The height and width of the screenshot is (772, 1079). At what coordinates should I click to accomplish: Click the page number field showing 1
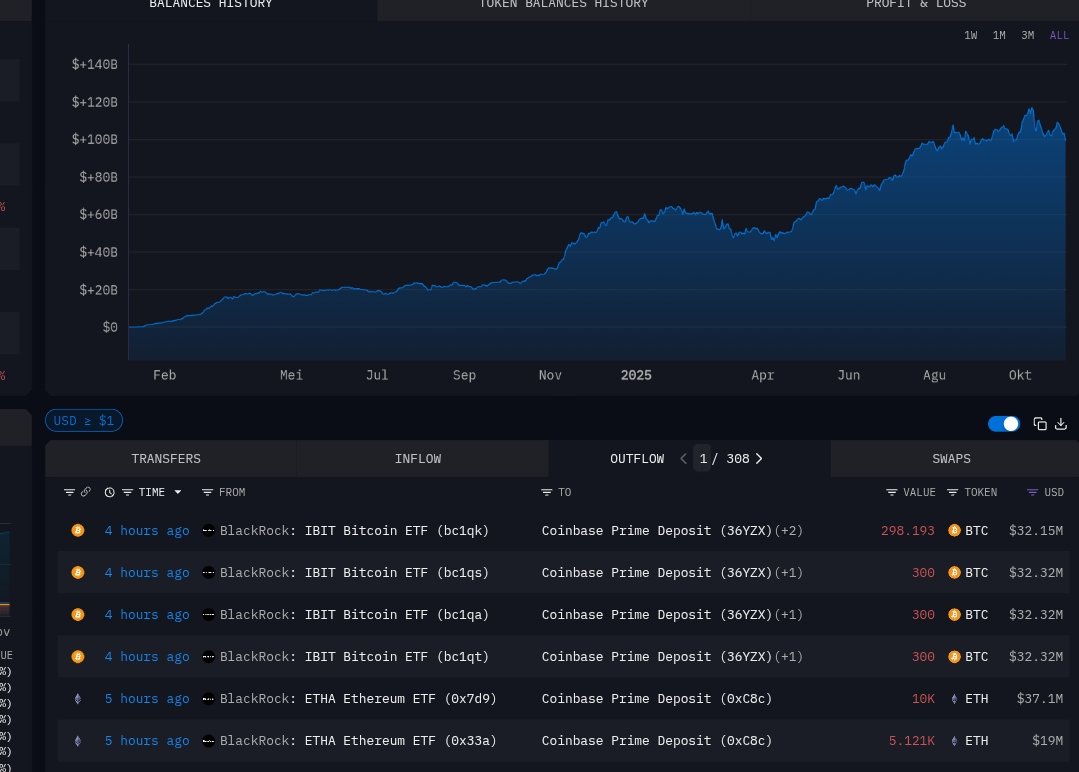(703, 459)
